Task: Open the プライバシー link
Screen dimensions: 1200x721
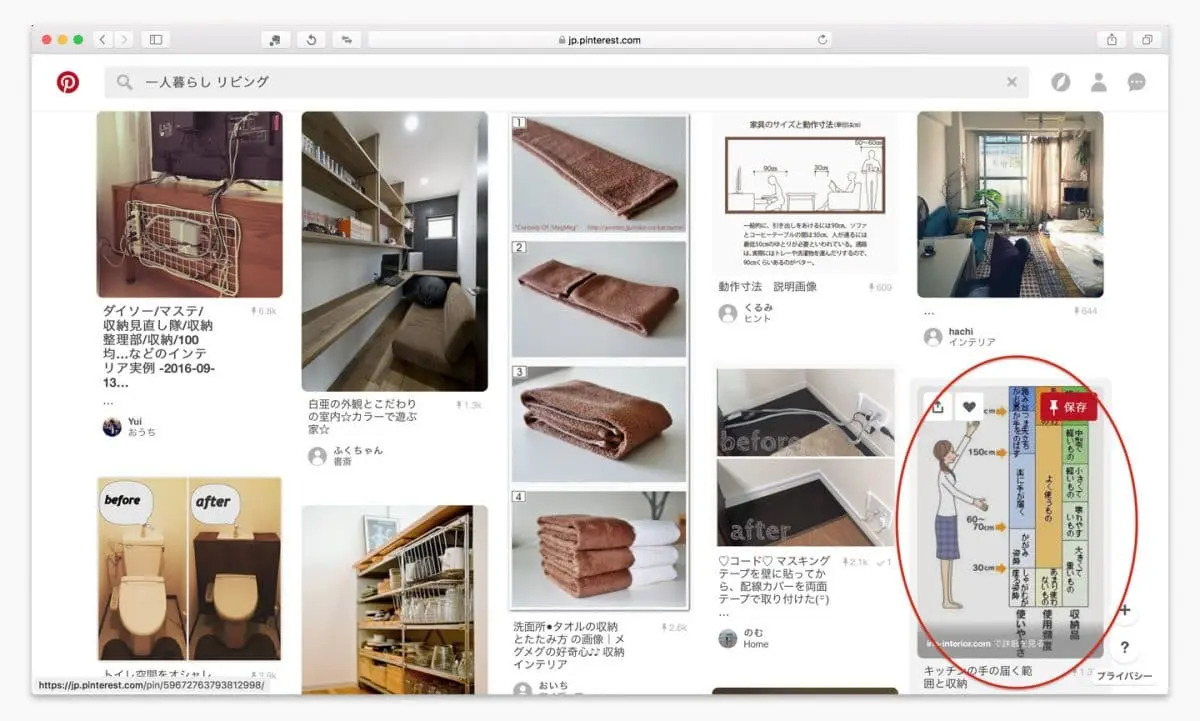Action: 1124,677
